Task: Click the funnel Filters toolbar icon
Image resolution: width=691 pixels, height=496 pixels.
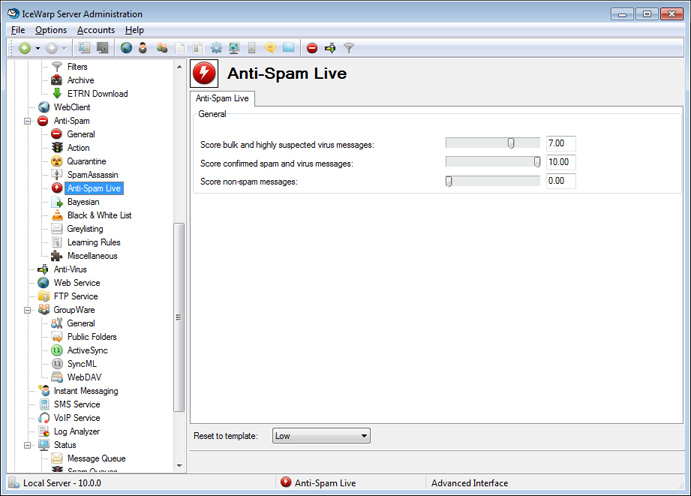Action: click(349, 48)
